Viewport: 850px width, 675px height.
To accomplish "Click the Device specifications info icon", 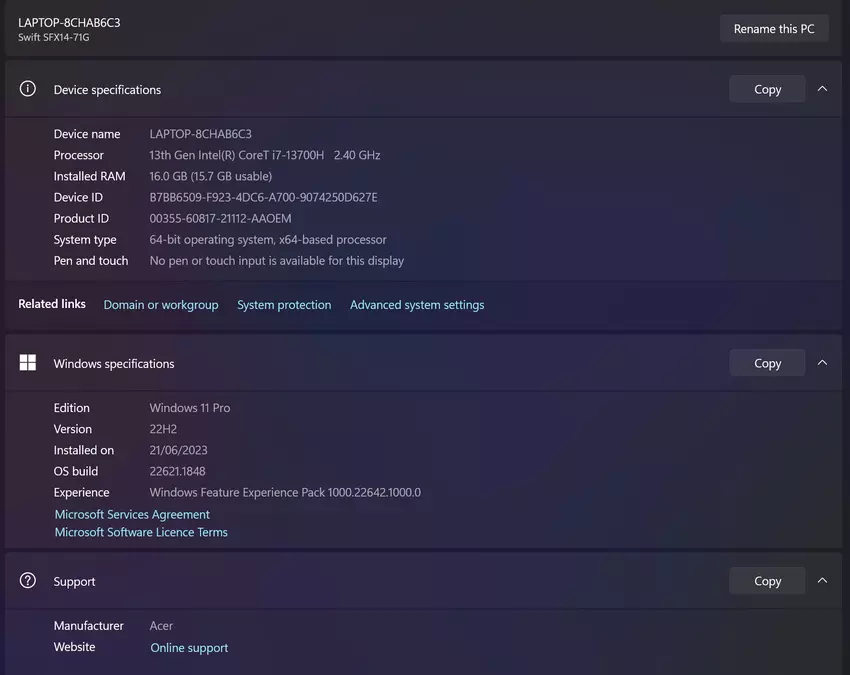I will (x=28, y=89).
